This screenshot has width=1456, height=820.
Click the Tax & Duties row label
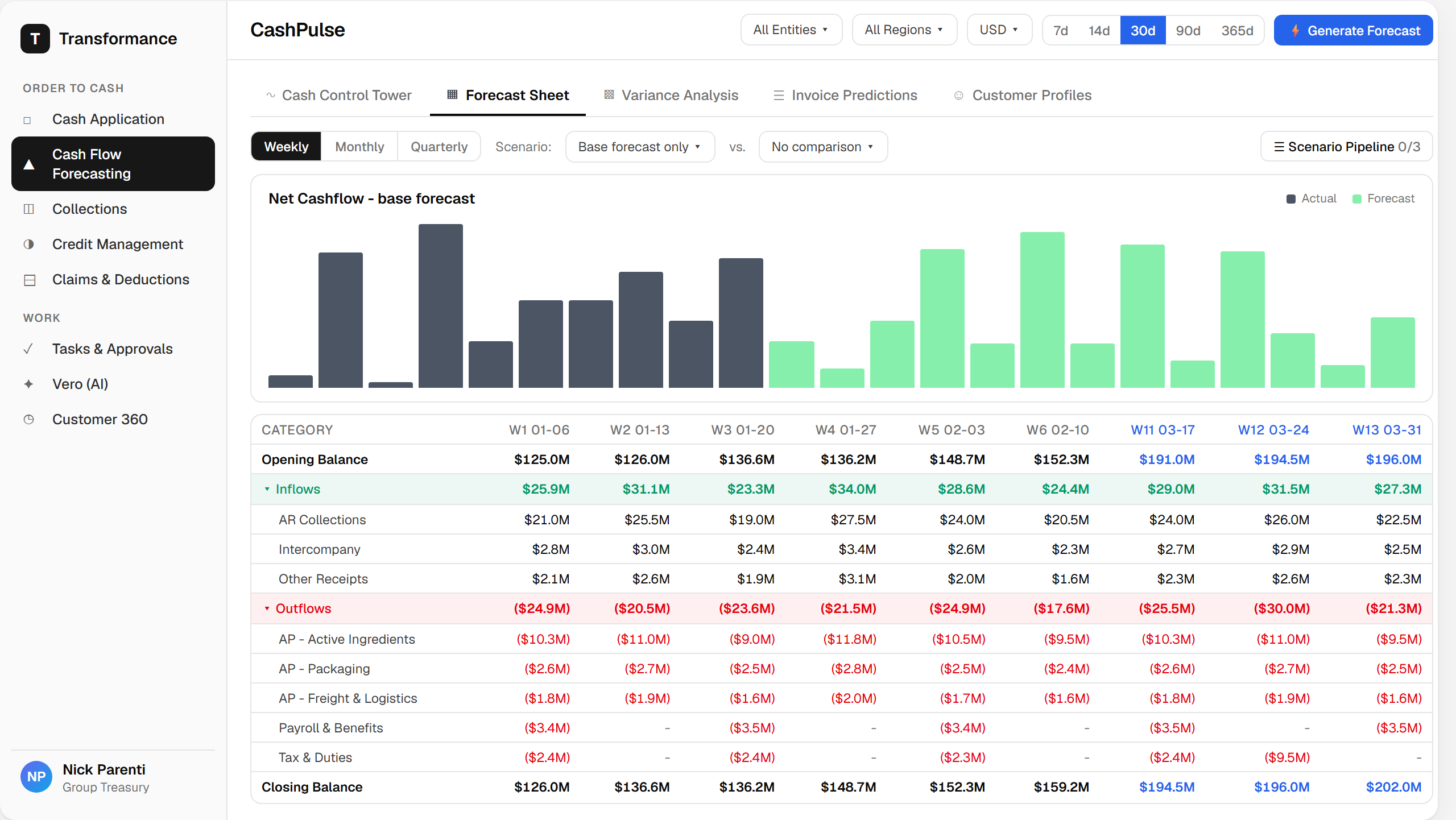(x=315, y=758)
